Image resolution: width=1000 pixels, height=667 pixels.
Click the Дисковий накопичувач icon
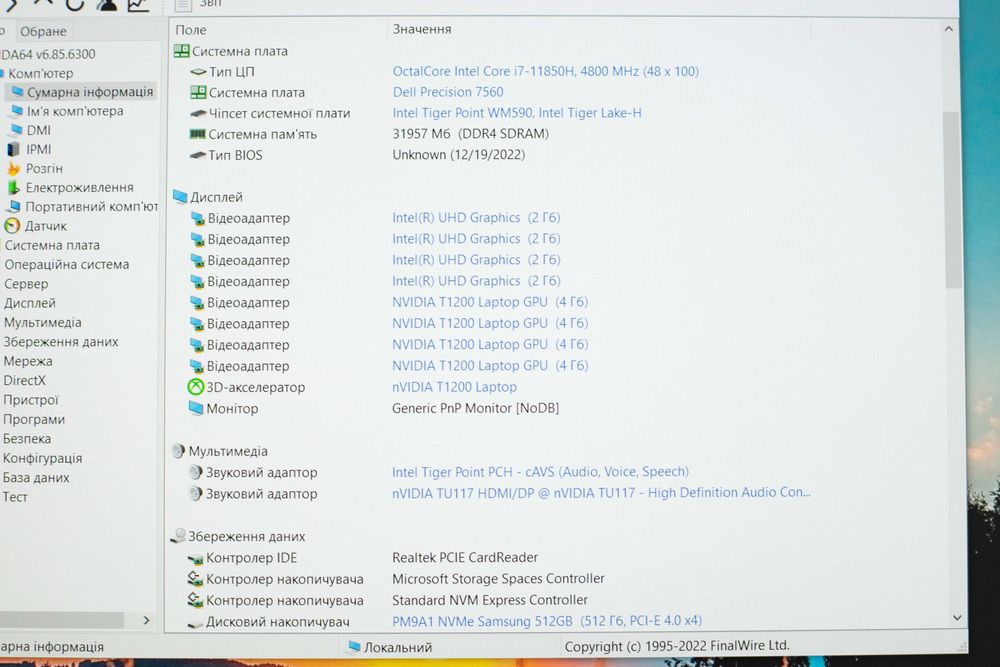point(195,623)
